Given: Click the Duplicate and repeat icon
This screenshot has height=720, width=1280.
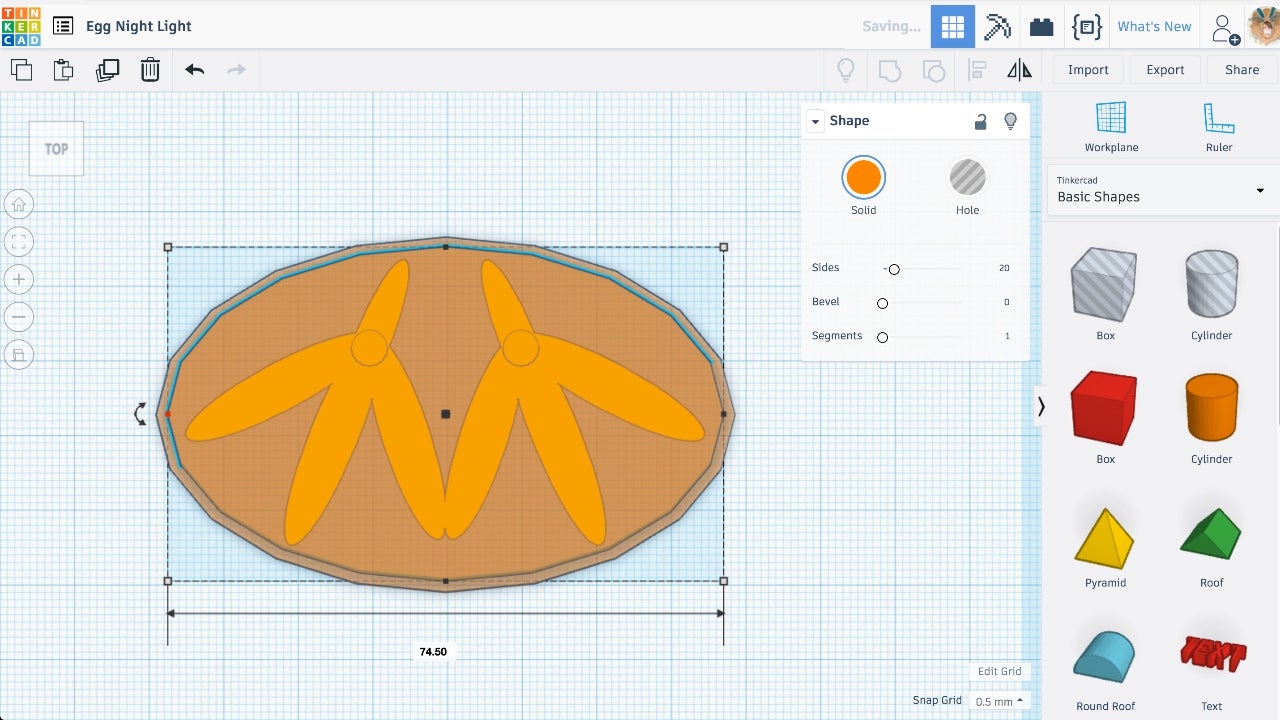Looking at the screenshot, I should click(x=107, y=70).
